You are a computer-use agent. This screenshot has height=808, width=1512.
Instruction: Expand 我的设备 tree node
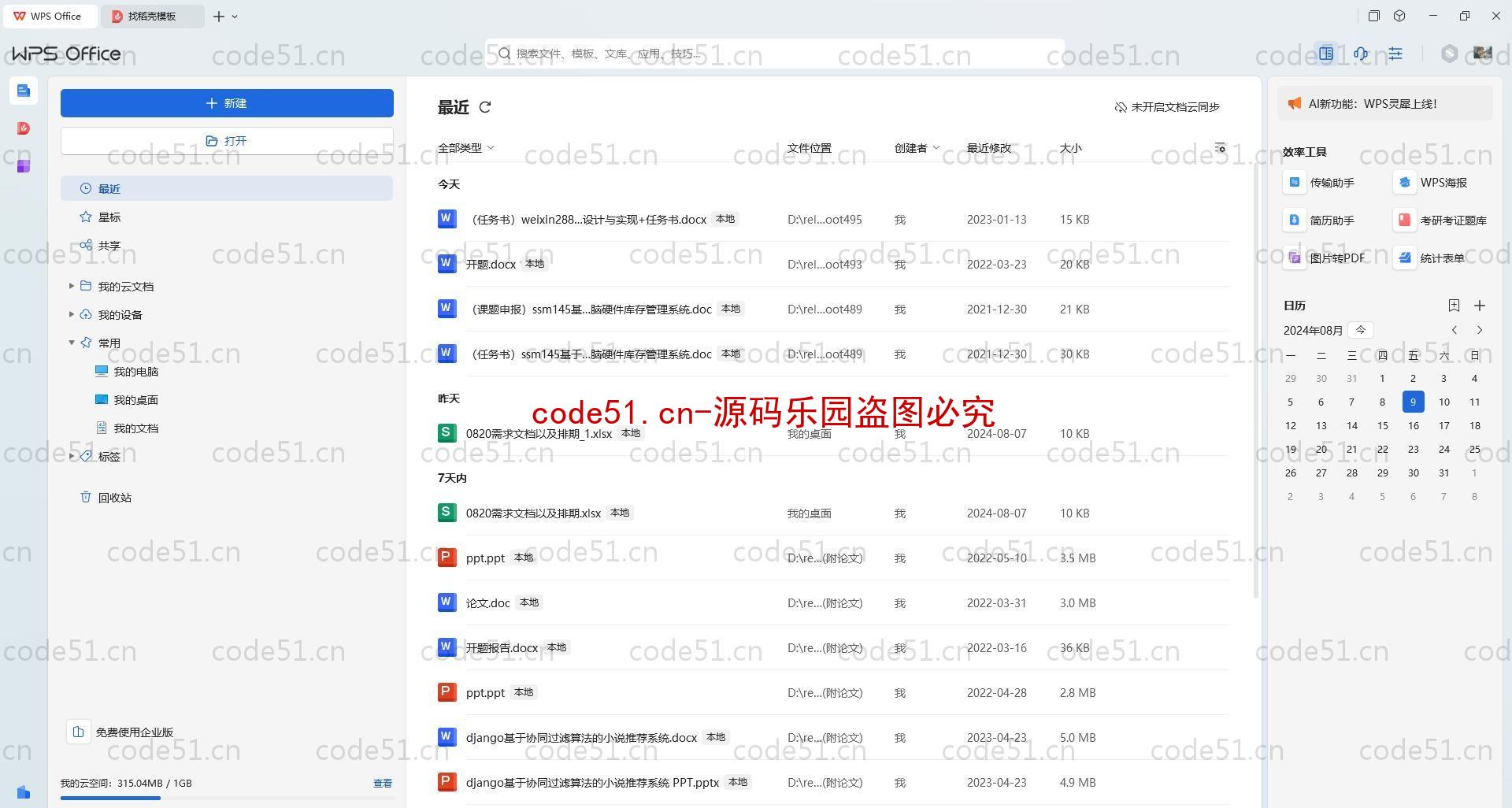(x=72, y=314)
